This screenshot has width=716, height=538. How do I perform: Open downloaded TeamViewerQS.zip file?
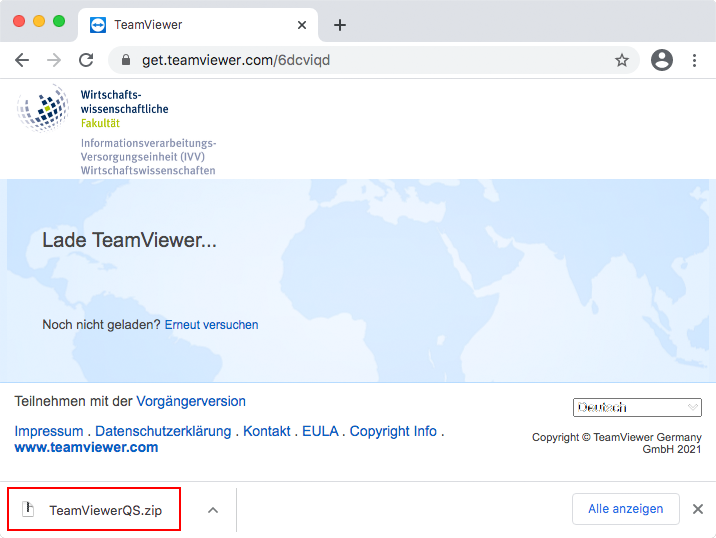click(94, 510)
